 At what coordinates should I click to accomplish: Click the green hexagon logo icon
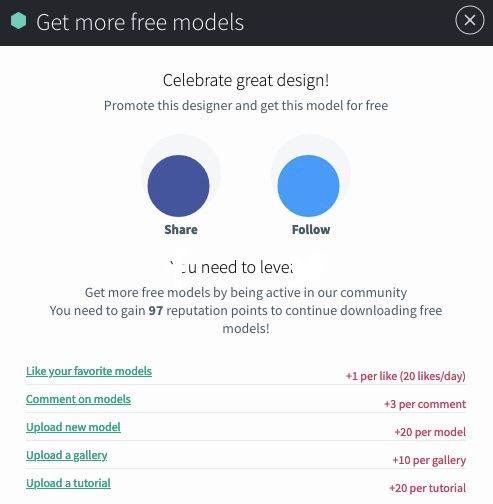(18, 21)
